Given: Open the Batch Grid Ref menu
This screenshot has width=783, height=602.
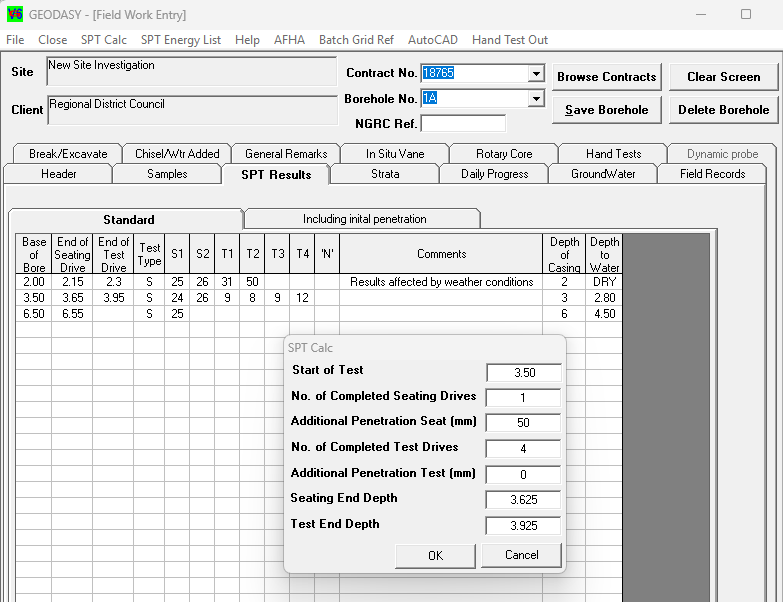Looking at the screenshot, I should [356, 40].
